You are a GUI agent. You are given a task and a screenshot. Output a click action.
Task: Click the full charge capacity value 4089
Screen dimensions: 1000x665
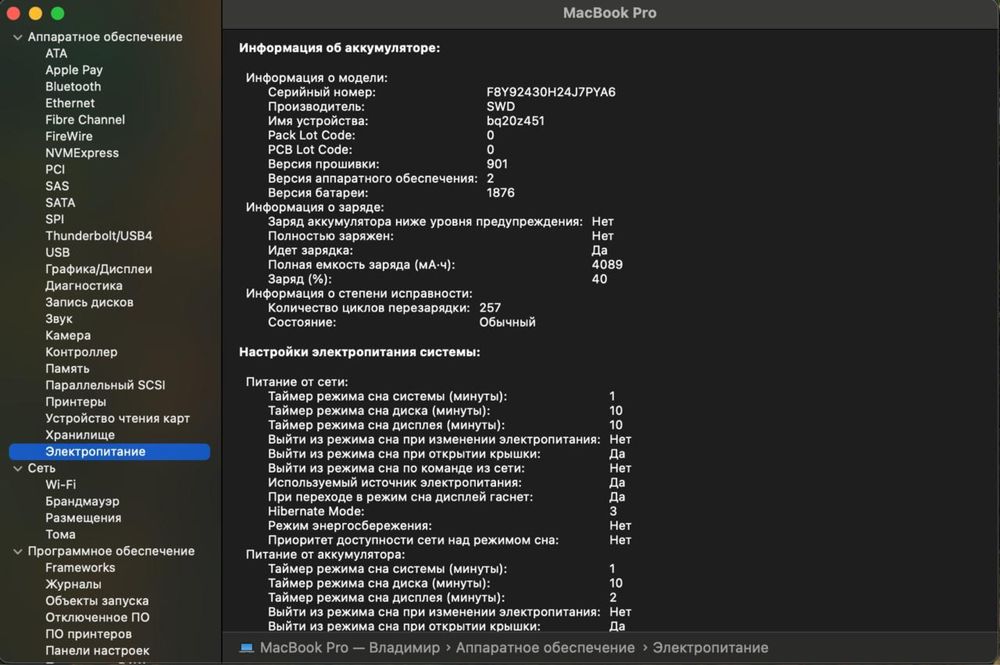(x=607, y=265)
